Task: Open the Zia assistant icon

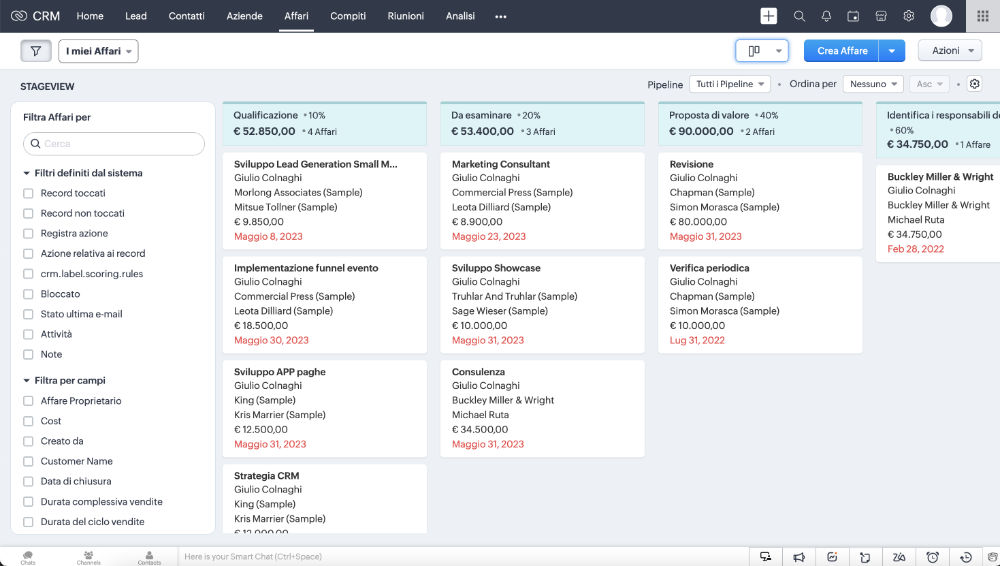Action: (x=899, y=557)
